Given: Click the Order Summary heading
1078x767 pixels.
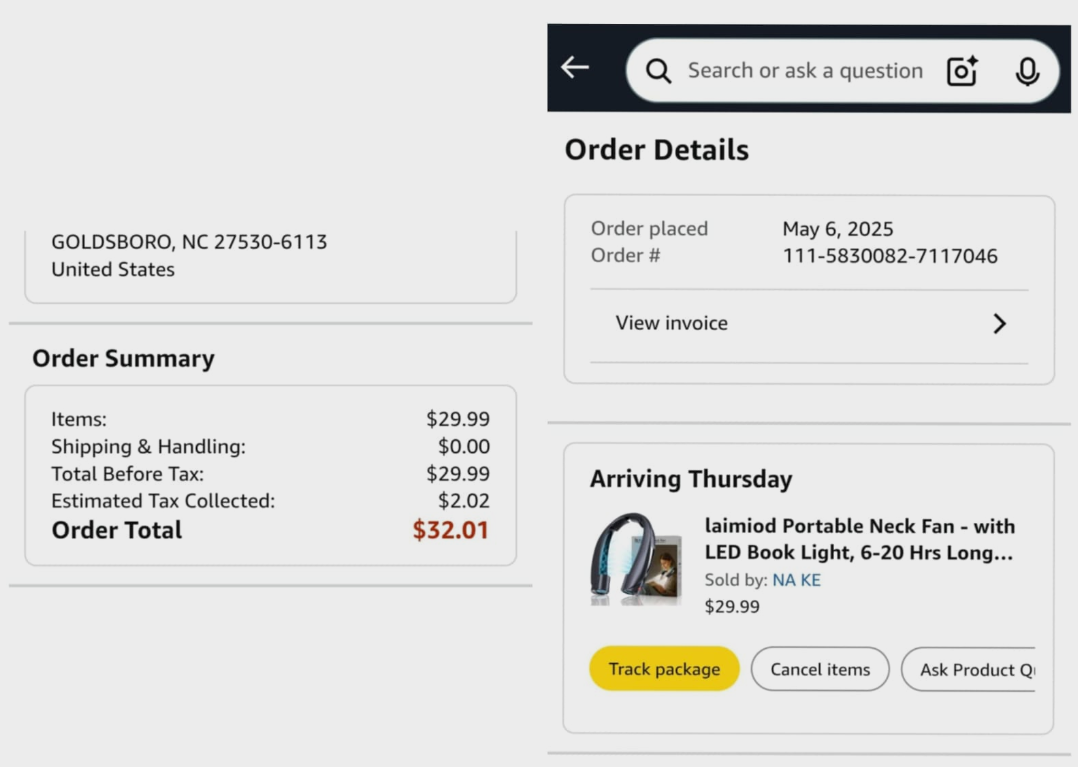Looking at the screenshot, I should coord(123,359).
